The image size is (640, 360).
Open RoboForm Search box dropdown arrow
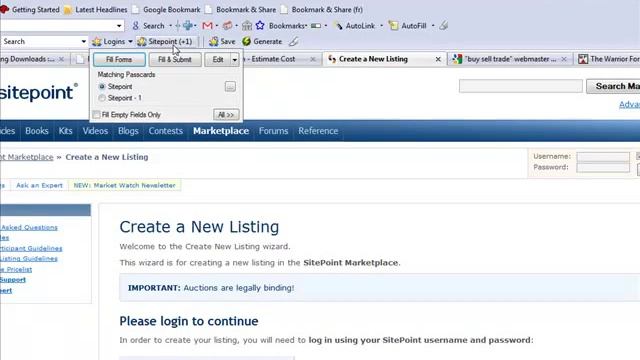(x=84, y=41)
